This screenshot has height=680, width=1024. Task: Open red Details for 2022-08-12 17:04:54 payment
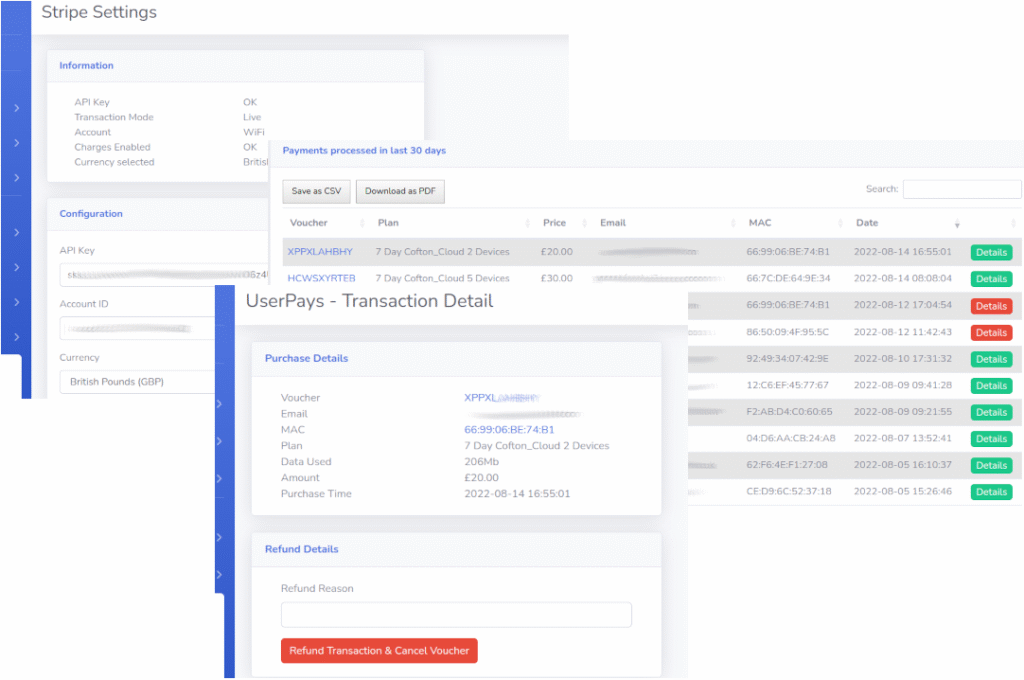pos(990,306)
